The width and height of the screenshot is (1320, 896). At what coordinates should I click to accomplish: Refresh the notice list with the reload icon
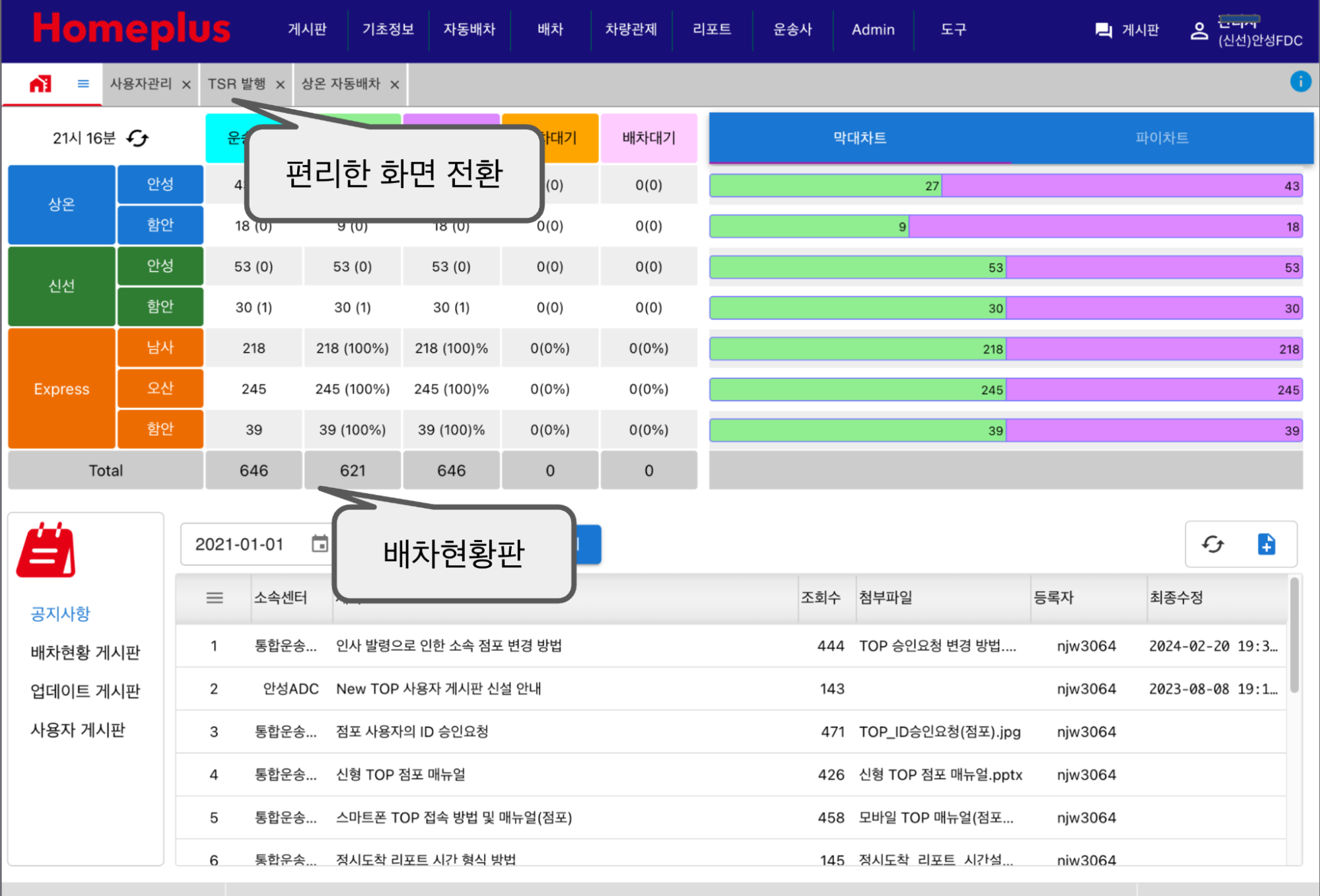tap(1212, 544)
